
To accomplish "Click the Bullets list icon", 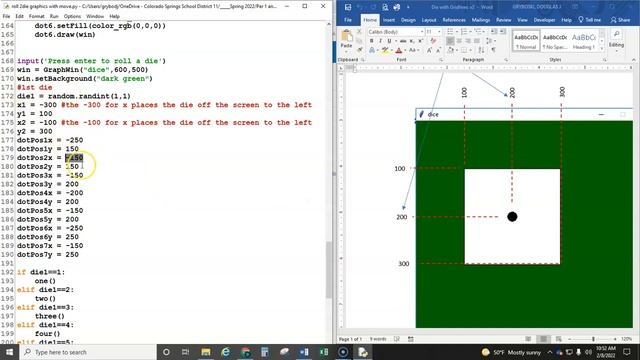I will click(450, 32).
